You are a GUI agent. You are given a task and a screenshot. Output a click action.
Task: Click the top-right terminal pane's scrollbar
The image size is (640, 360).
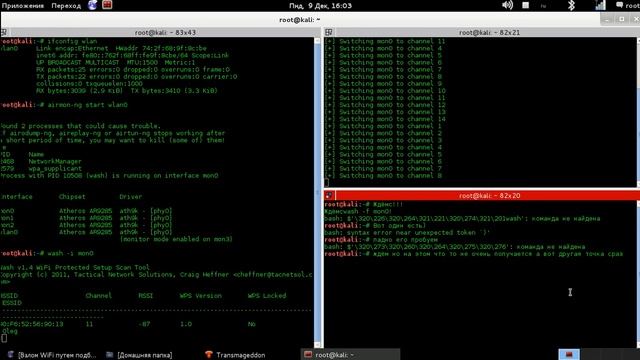(x=638, y=111)
